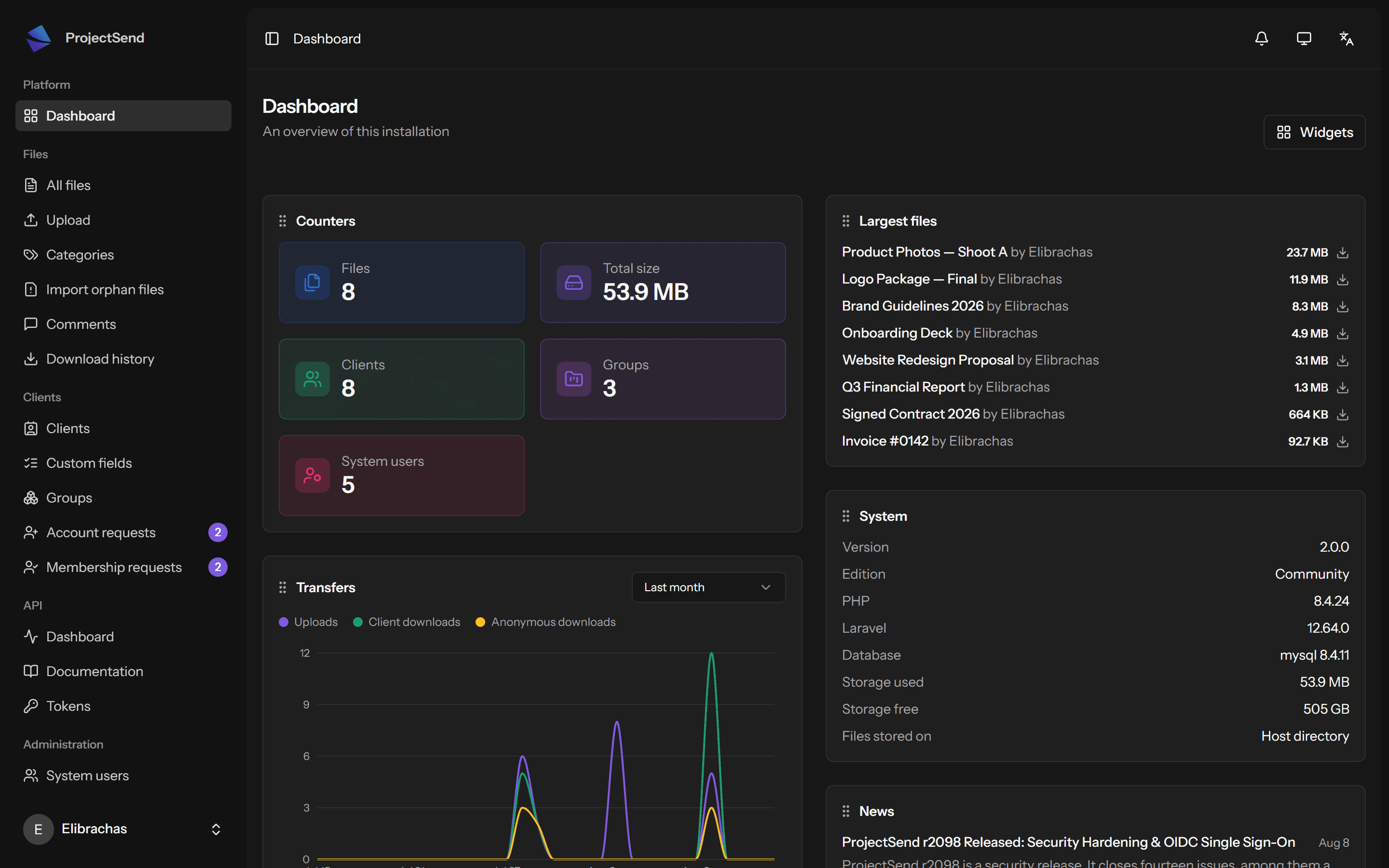
Task: Grab the System widget drag handle
Action: coord(845,516)
